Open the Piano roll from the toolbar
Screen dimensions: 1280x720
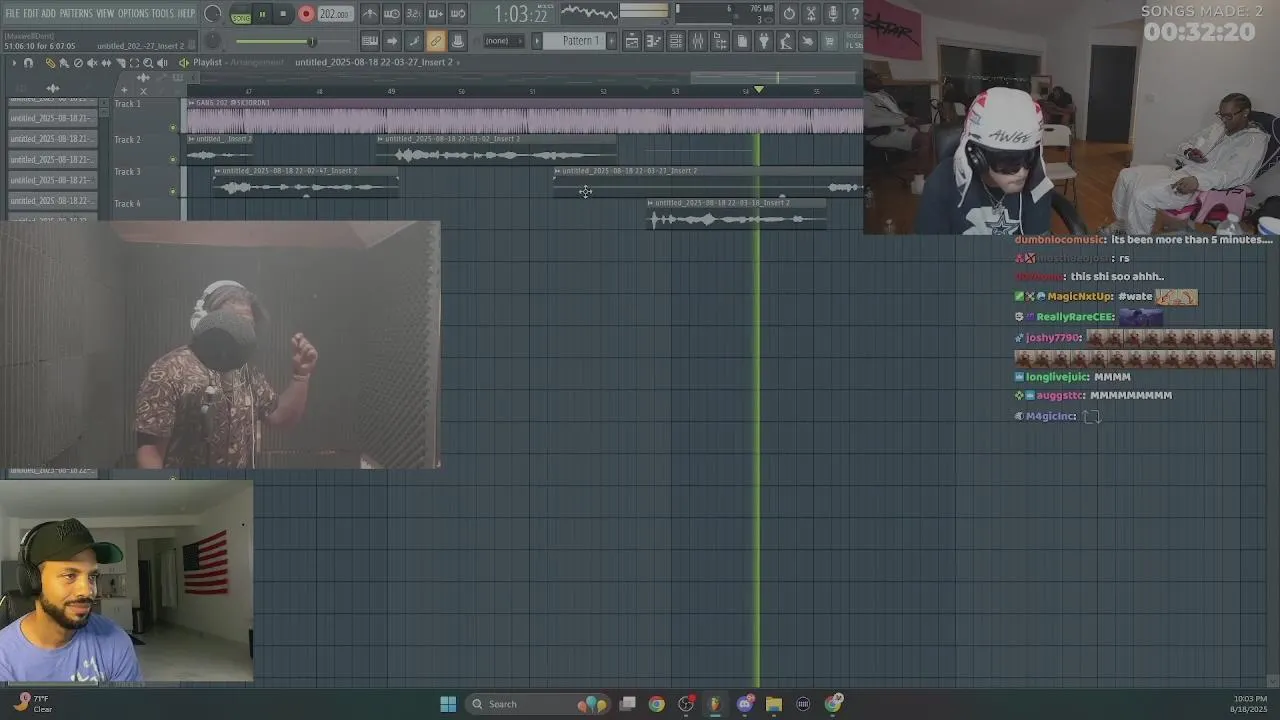[x=653, y=41]
